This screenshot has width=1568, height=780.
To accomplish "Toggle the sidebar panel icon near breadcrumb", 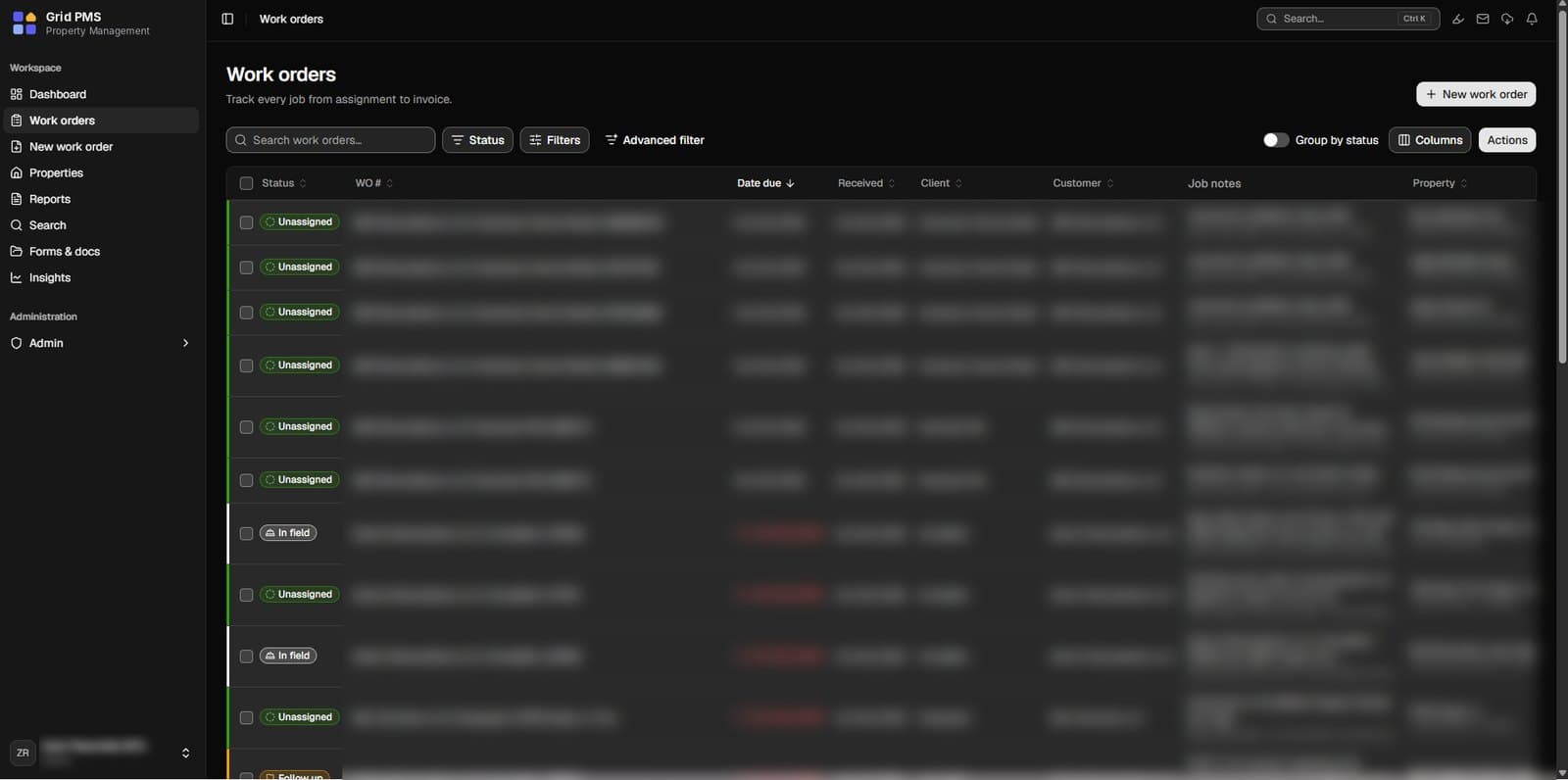I will coord(227,19).
